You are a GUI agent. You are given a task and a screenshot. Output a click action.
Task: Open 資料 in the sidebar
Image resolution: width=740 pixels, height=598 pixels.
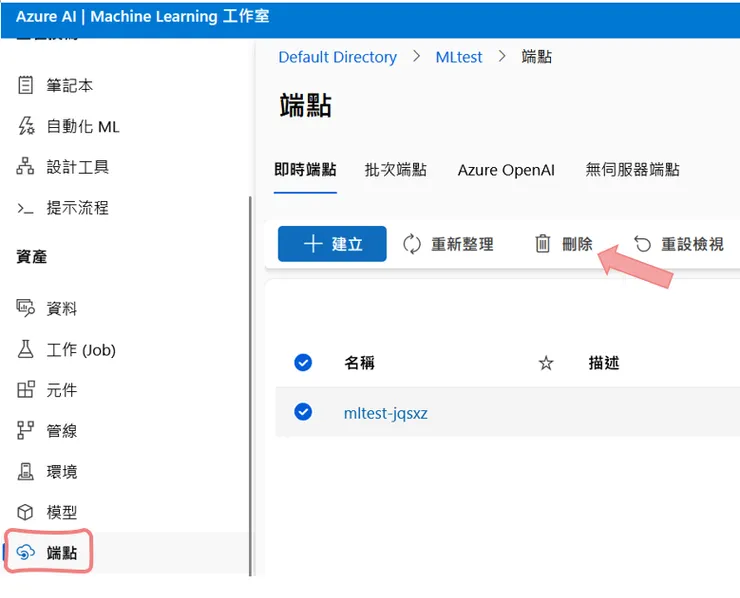[x=61, y=309]
